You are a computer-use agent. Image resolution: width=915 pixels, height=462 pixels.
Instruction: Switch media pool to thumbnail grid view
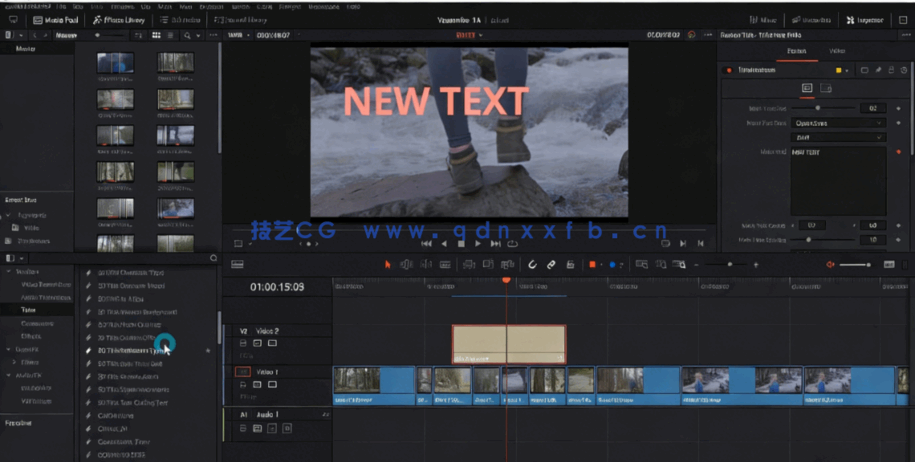[156, 36]
